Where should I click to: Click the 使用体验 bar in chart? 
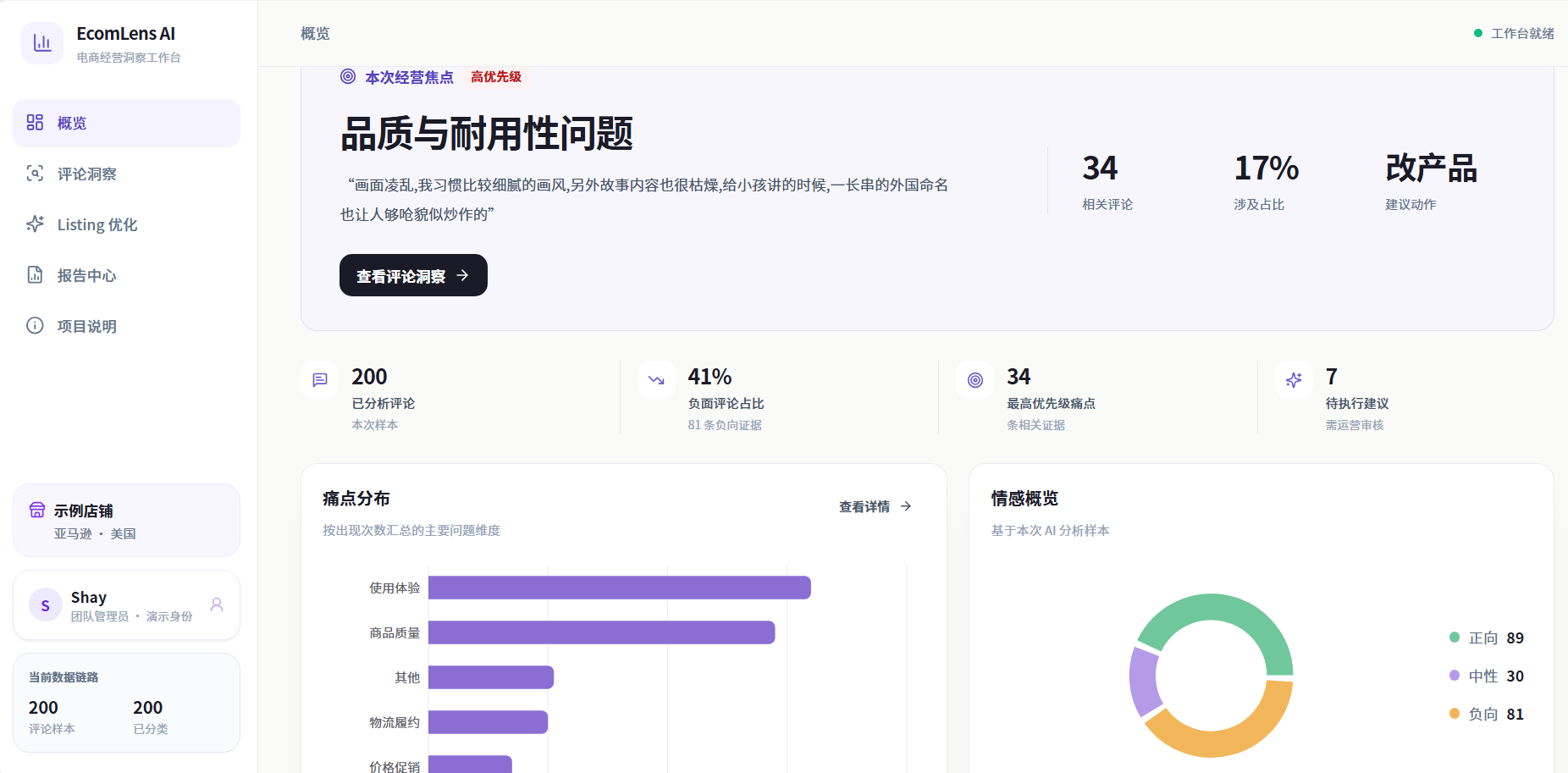pos(620,588)
